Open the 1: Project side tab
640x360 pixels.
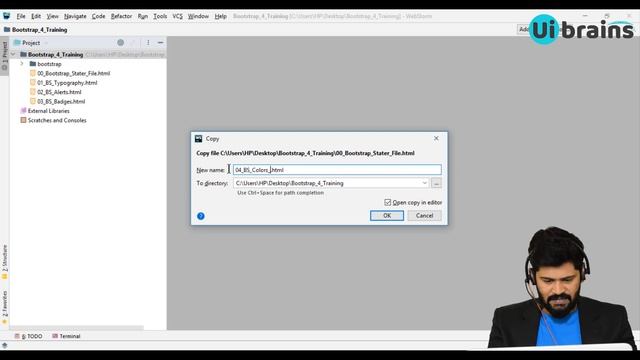click(4, 56)
